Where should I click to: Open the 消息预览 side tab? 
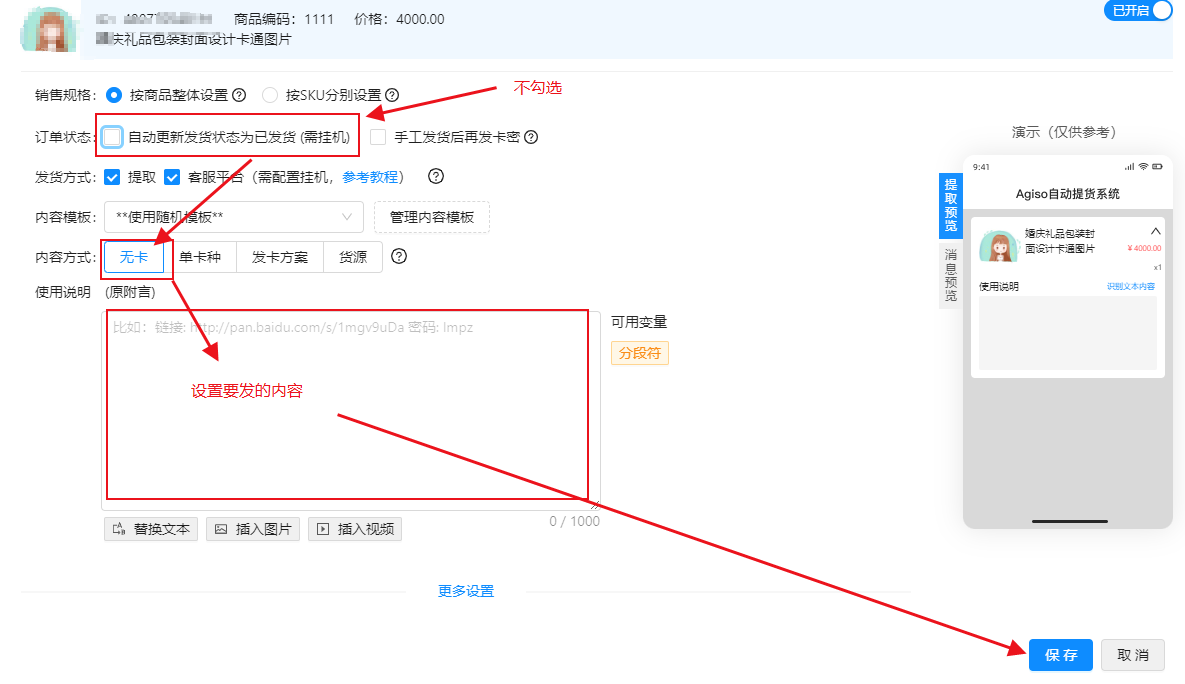tap(950, 275)
